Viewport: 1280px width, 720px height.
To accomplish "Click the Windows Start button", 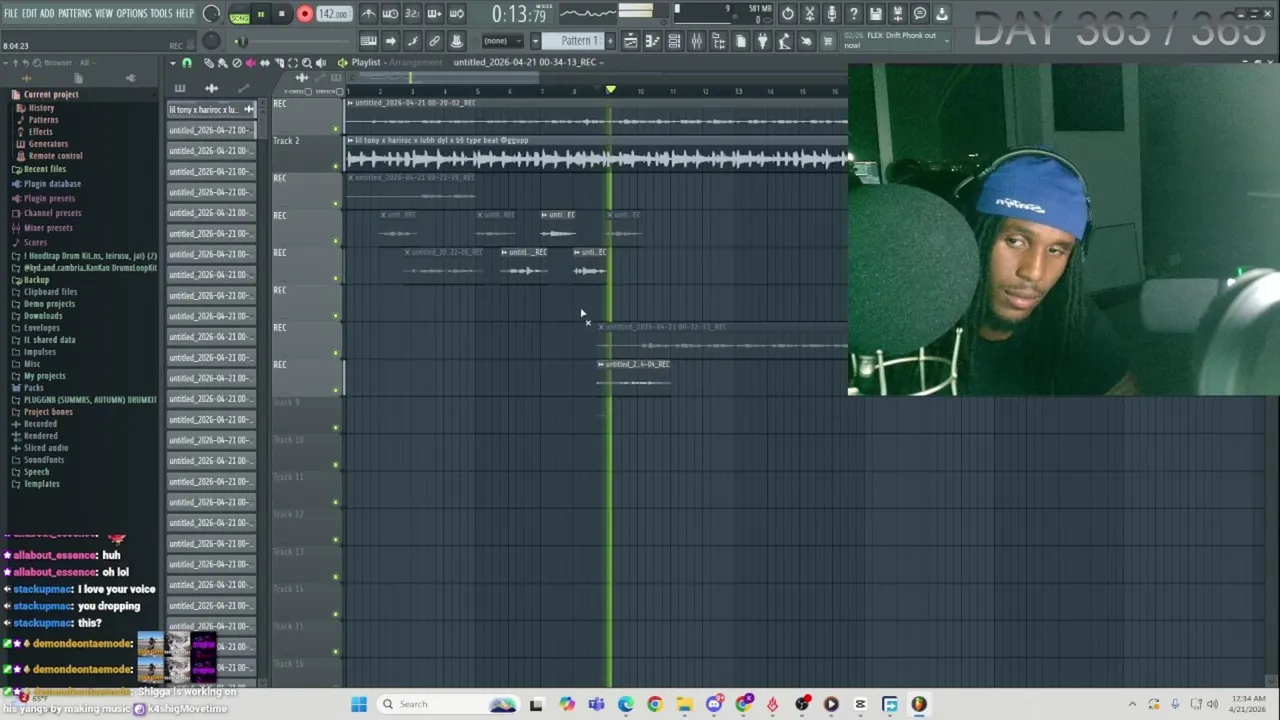I will (x=359, y=704).
